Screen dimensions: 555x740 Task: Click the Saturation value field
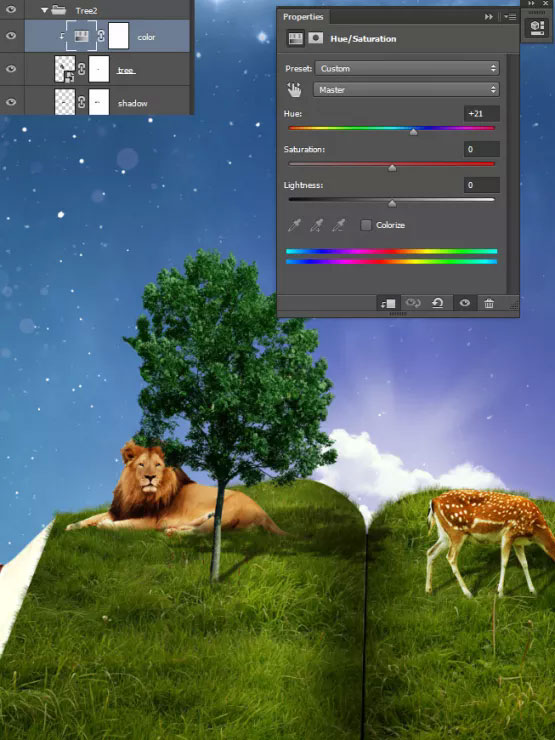coord(481,149)
